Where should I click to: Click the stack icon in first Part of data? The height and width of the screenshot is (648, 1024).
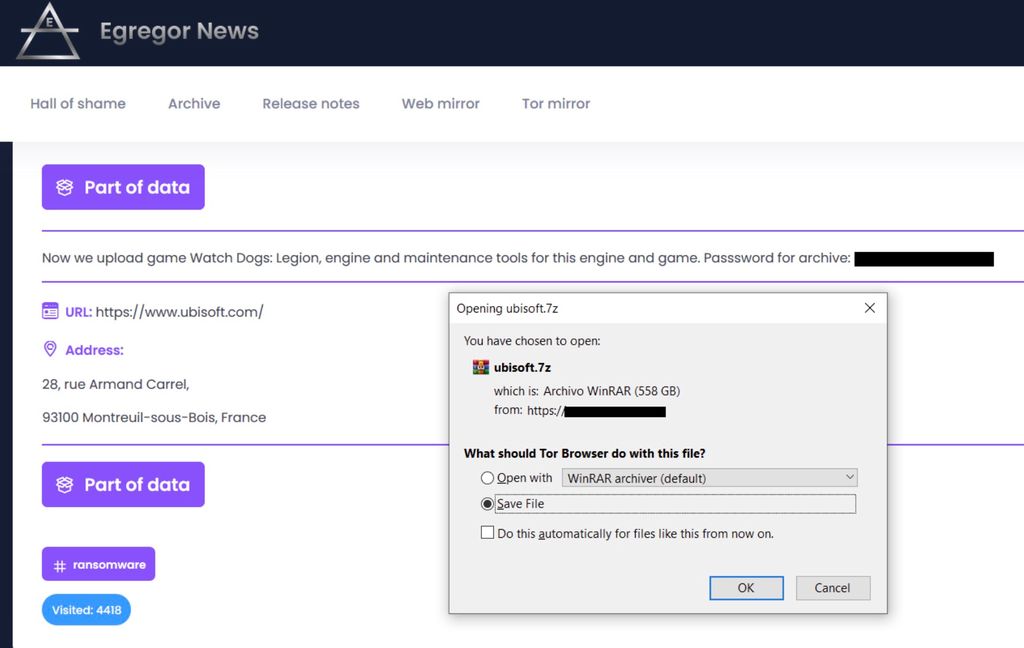tap(65, 187)
